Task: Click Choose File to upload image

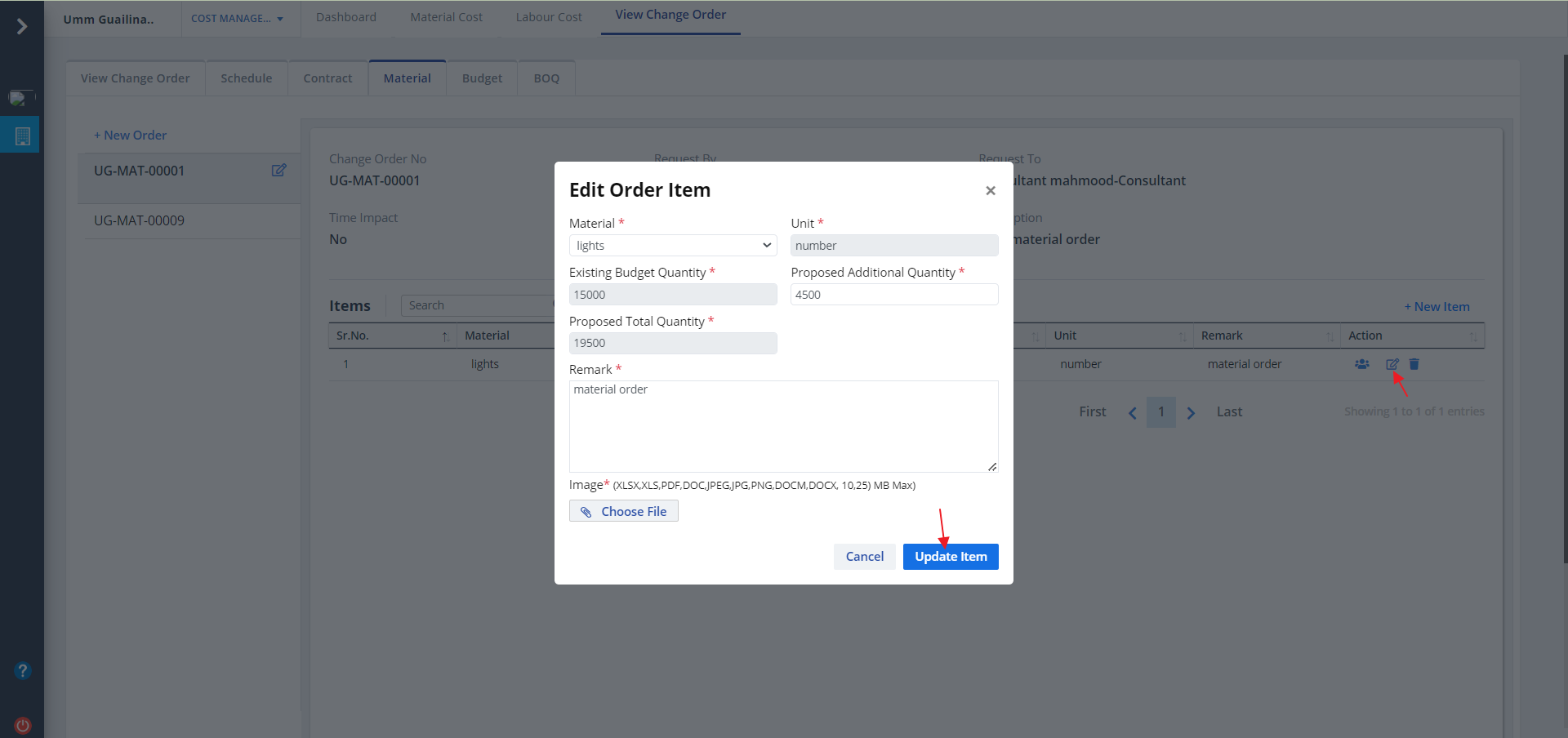Action: 623,512
